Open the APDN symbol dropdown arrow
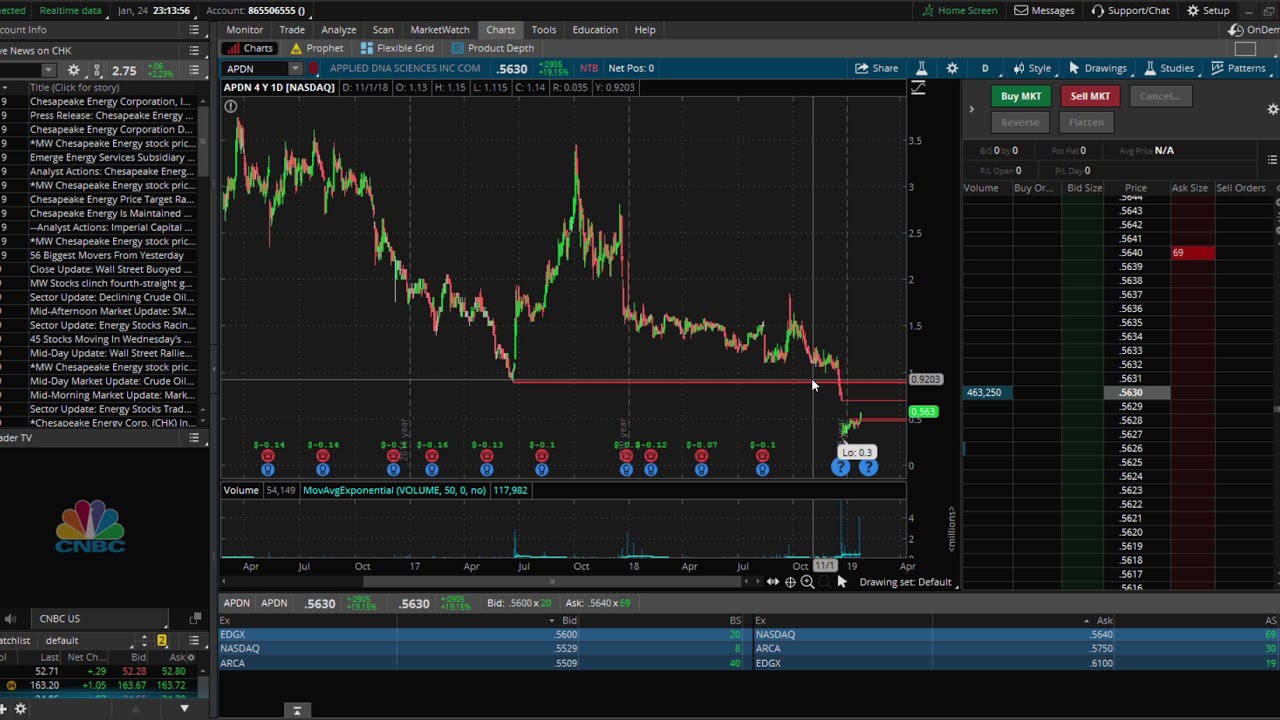Viewport: 1280px width, 720px height. [295, 68]
